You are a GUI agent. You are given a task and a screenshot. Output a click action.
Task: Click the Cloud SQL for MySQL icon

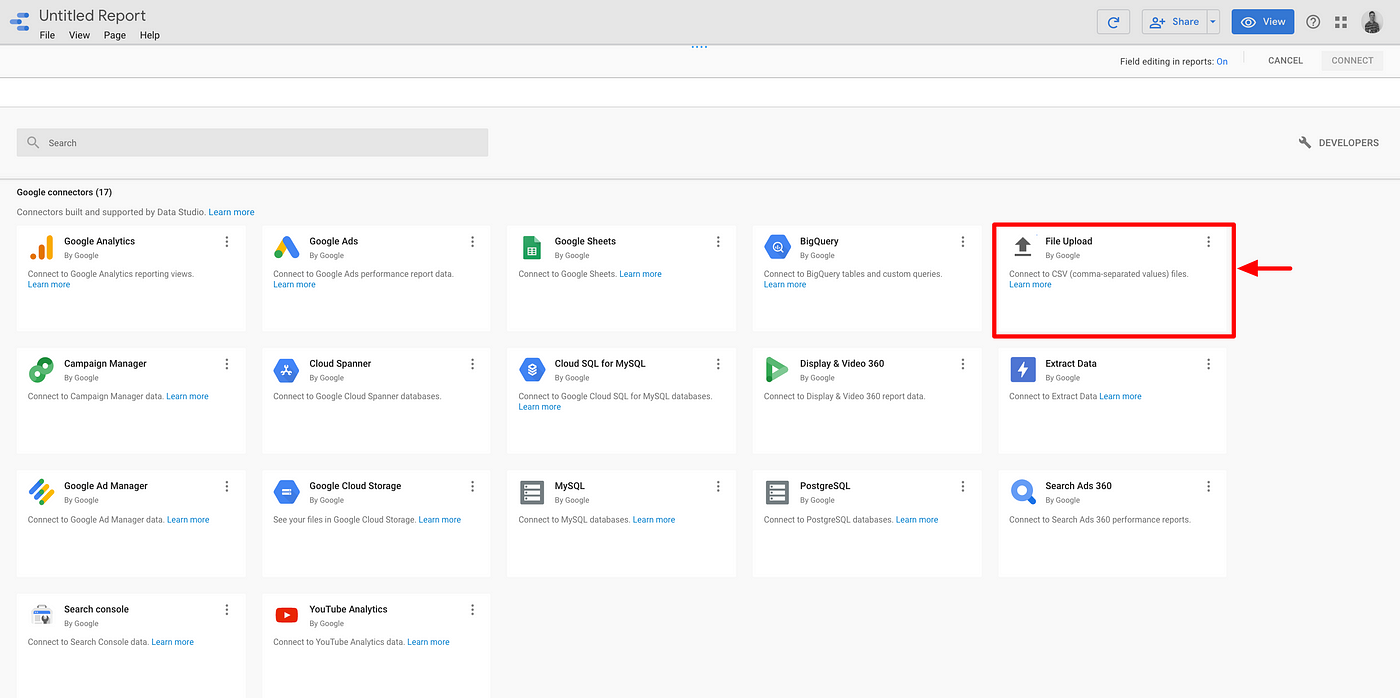[x=532, y=370]
